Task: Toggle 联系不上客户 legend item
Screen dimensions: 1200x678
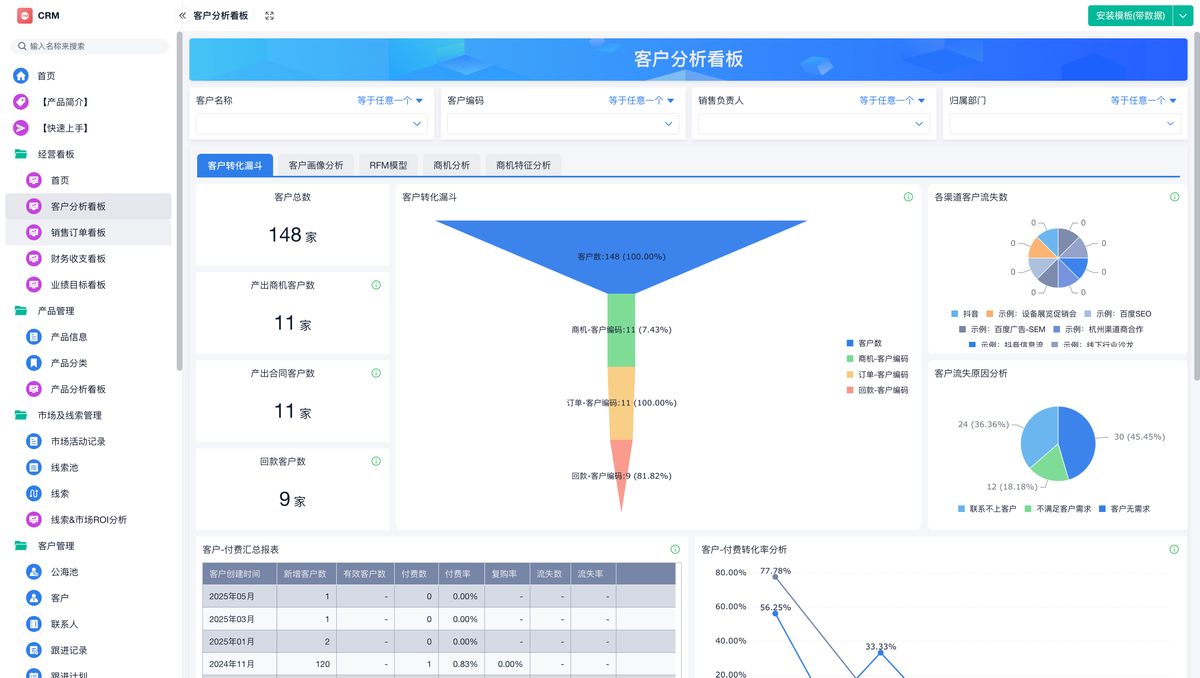Action: [986, 509]
